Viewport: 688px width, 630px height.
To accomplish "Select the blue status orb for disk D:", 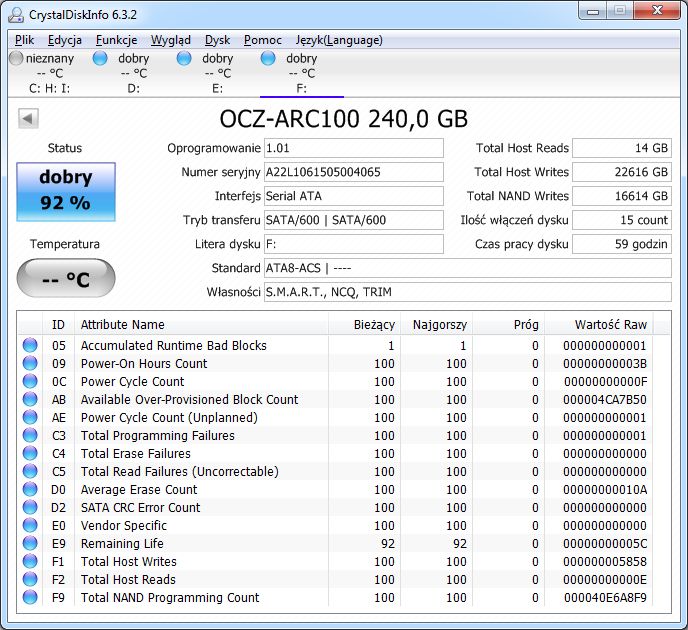I will 100,58.
